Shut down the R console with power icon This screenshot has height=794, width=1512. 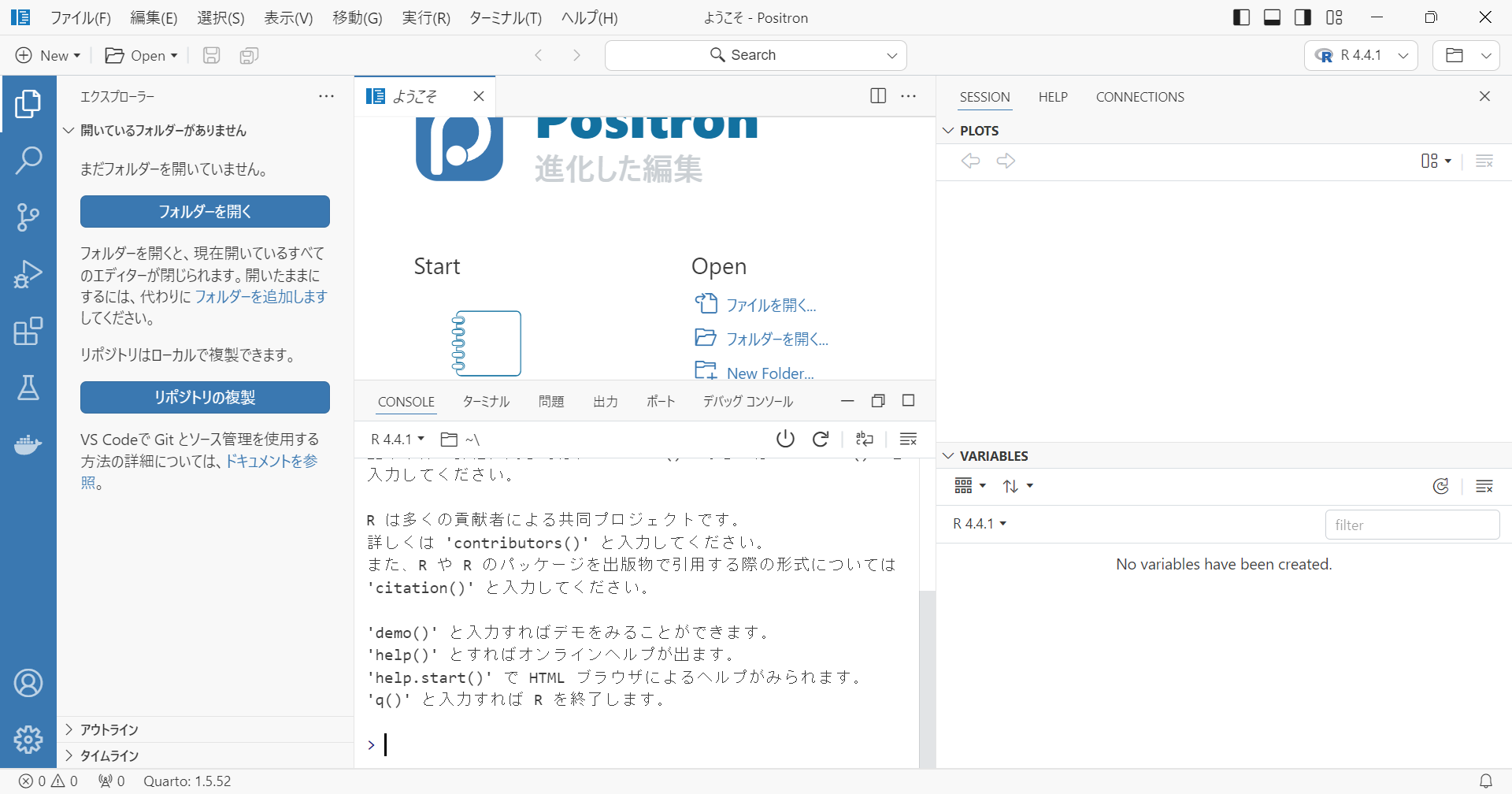[x=785, y=439]
